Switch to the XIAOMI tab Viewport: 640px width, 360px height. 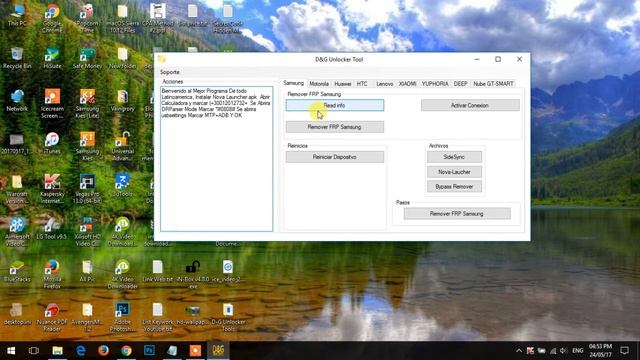pos(408,84)
